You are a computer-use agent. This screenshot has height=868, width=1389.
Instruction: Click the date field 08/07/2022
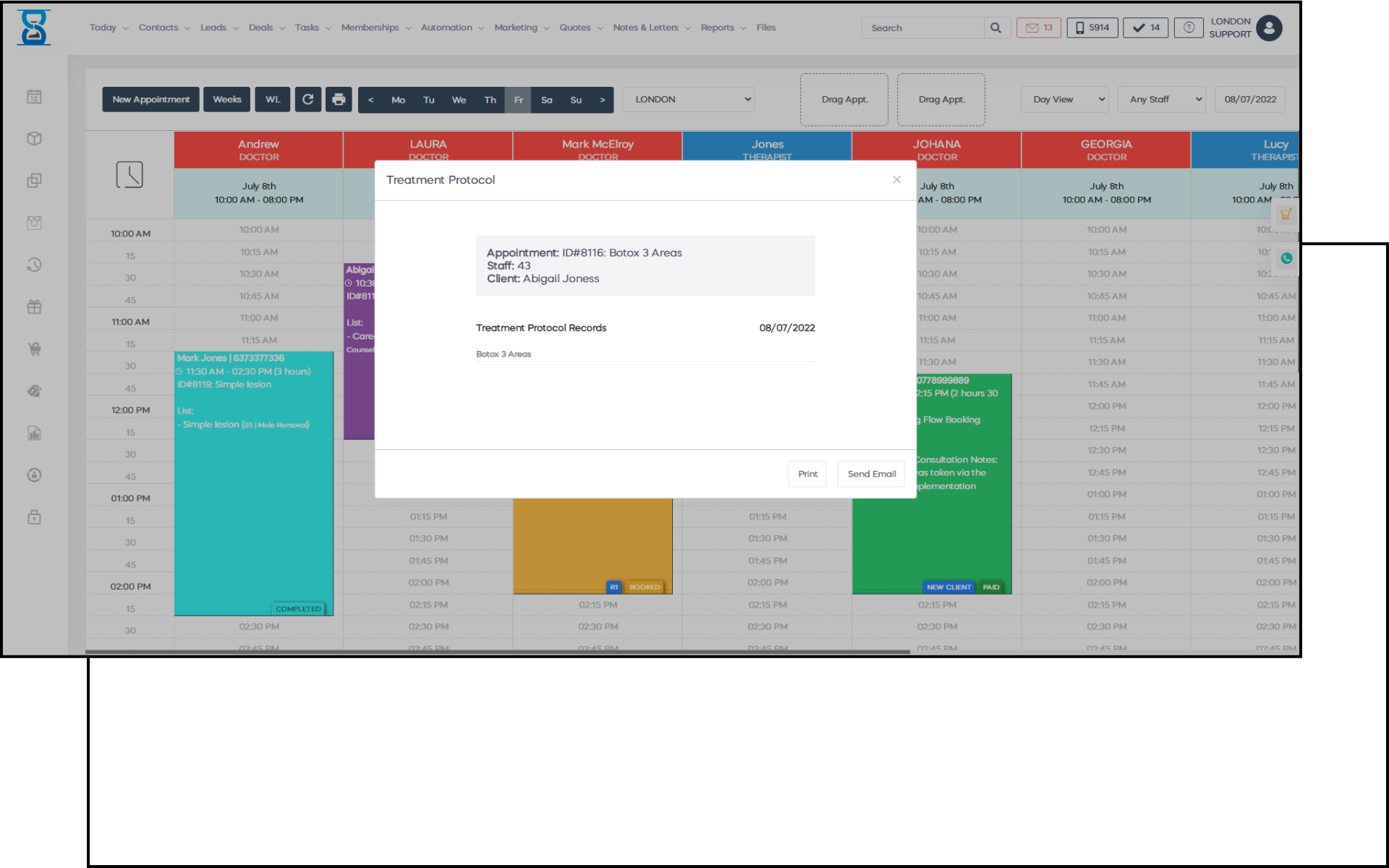pos(1249,100)
